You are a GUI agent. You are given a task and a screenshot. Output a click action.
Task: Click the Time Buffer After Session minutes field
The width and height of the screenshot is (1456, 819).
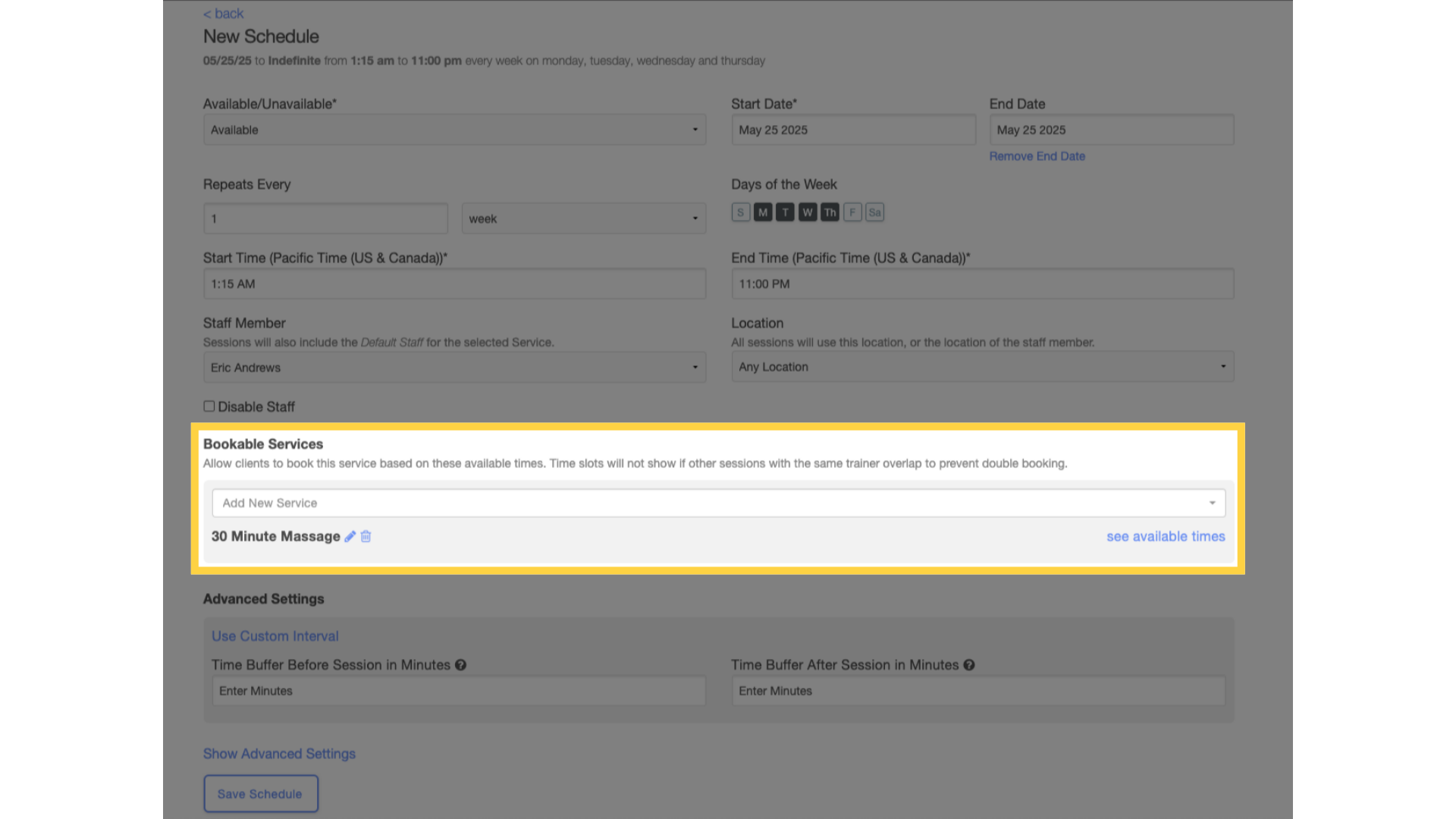pos(978,691)
